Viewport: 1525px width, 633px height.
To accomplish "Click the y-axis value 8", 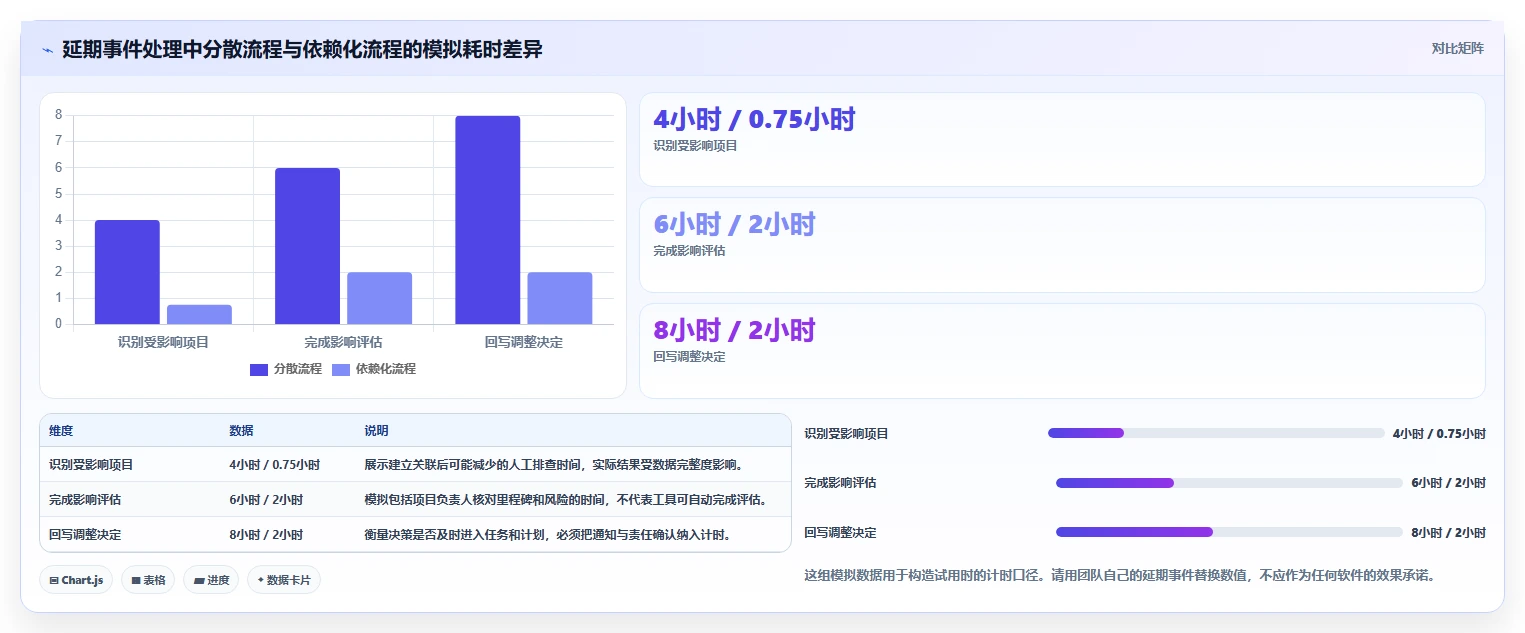I will (x=59, y=115).
